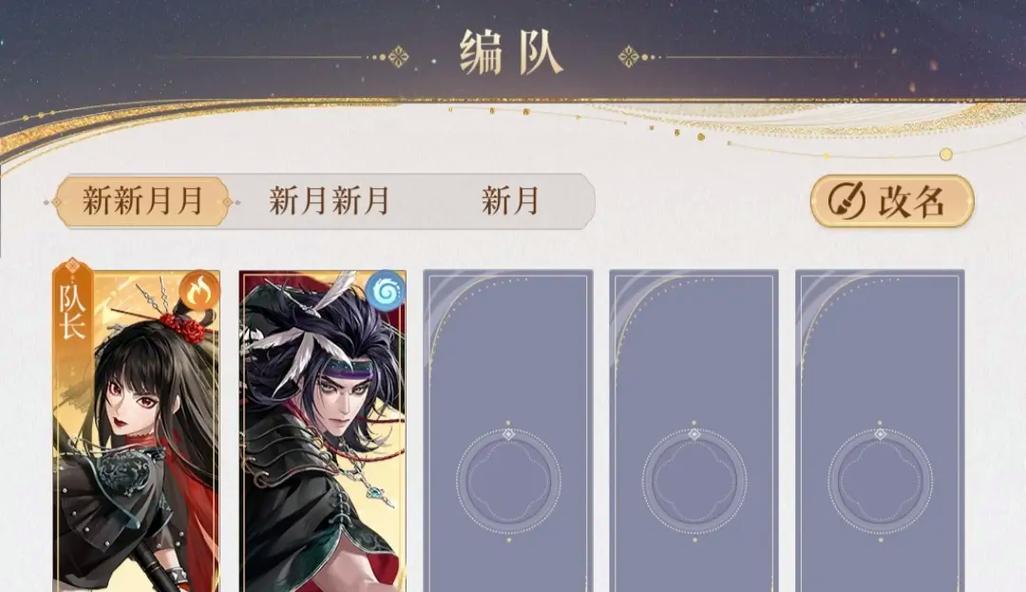Add a member to the fifth empty slot
The height and width of the screenshot is (592, 1026).
879,430
